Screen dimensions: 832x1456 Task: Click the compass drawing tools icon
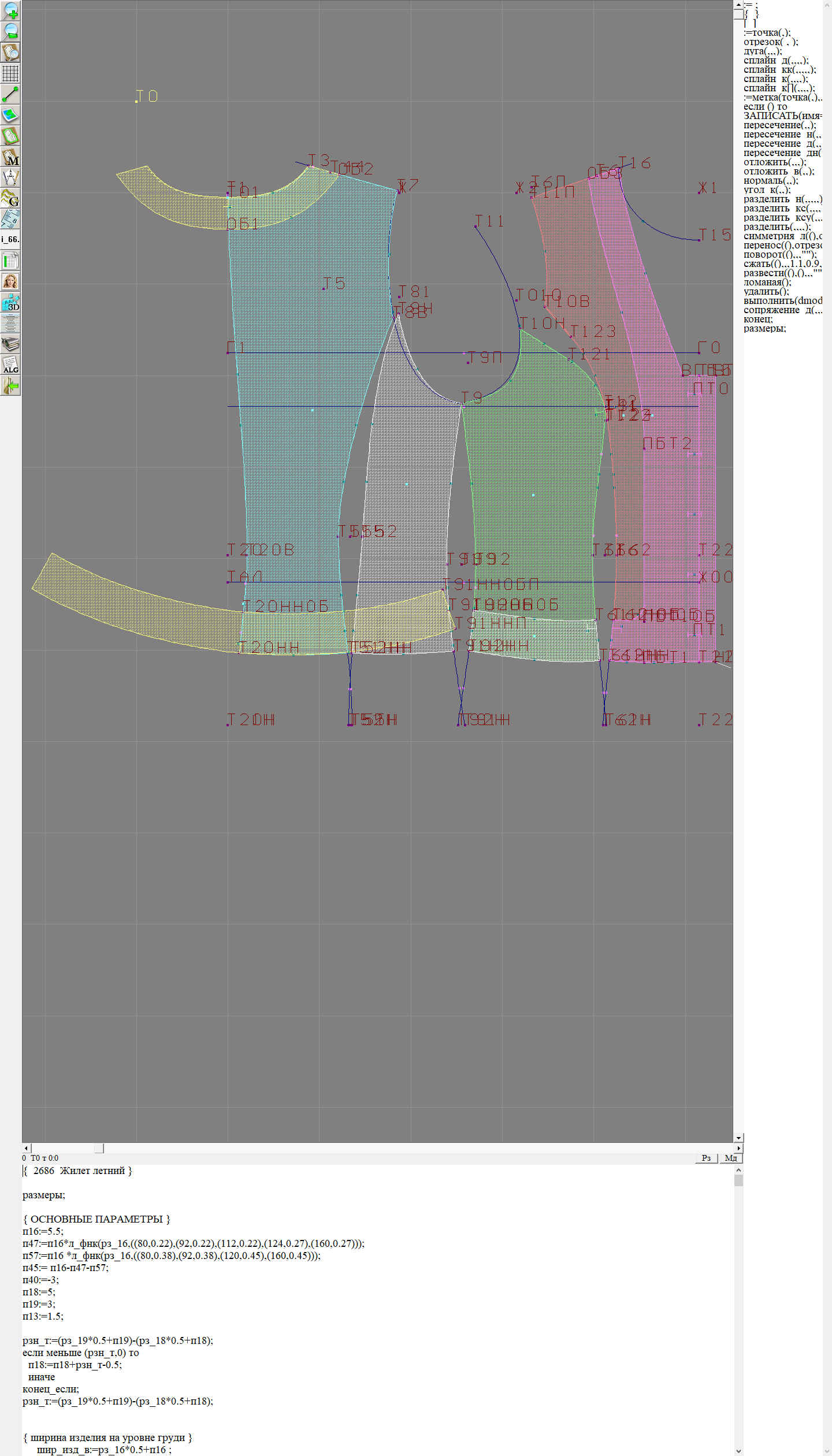pyautogui.click(x=10, y=177)
